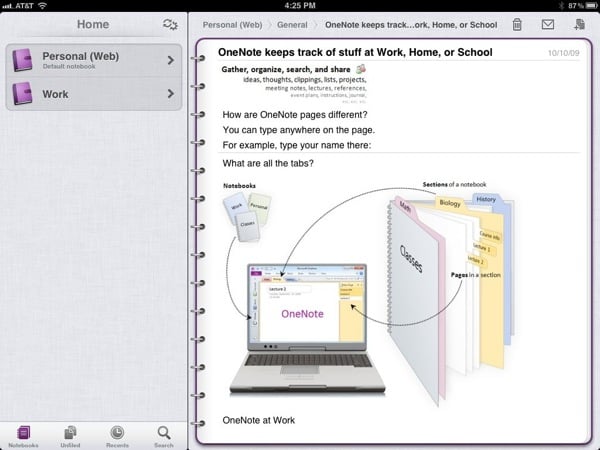Screen dimensions: 600x450
Task: Open the Personal (Web) notebook
Action: pyautogui.click(x=94, y=60)
